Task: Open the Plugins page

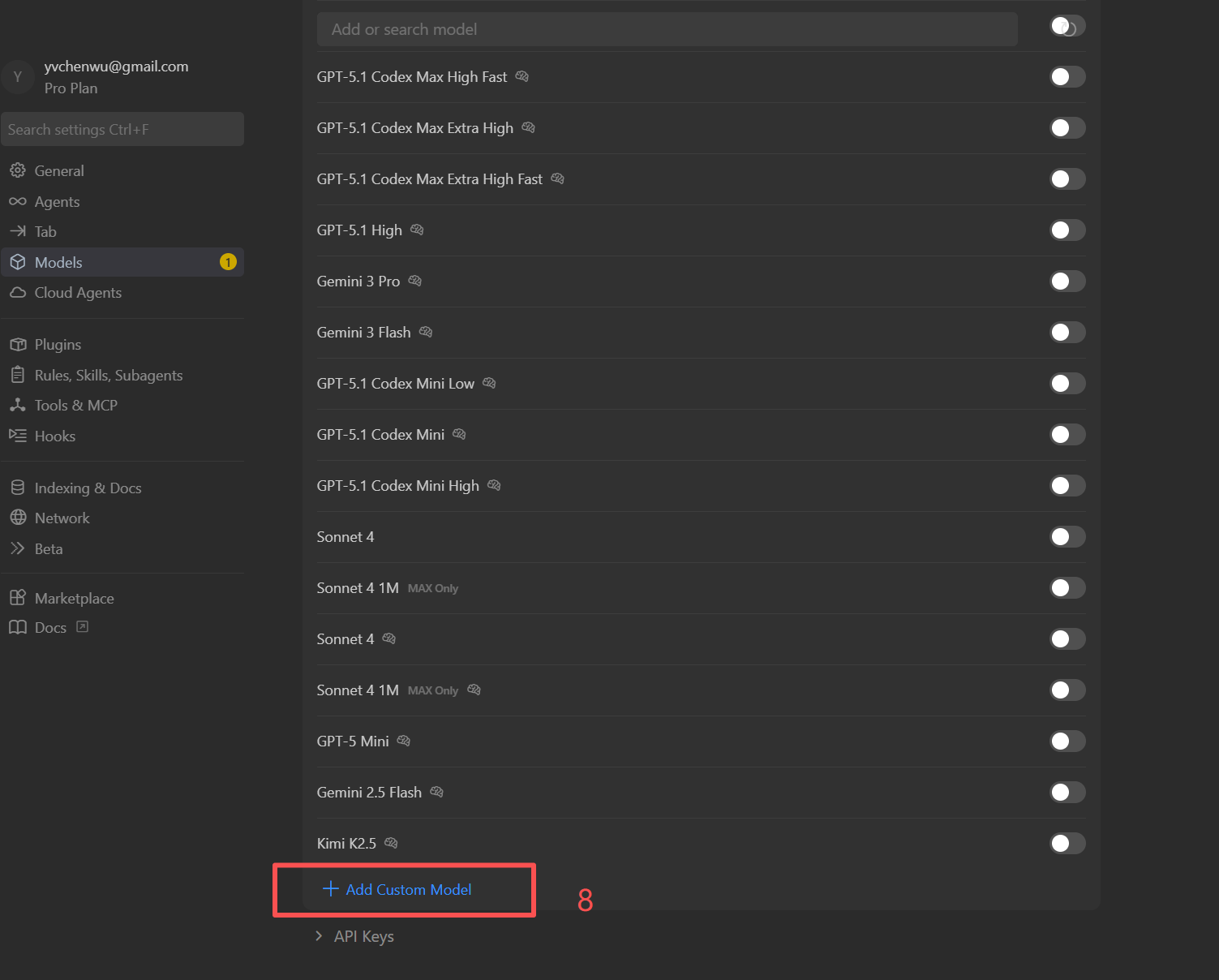Action: 58,344
